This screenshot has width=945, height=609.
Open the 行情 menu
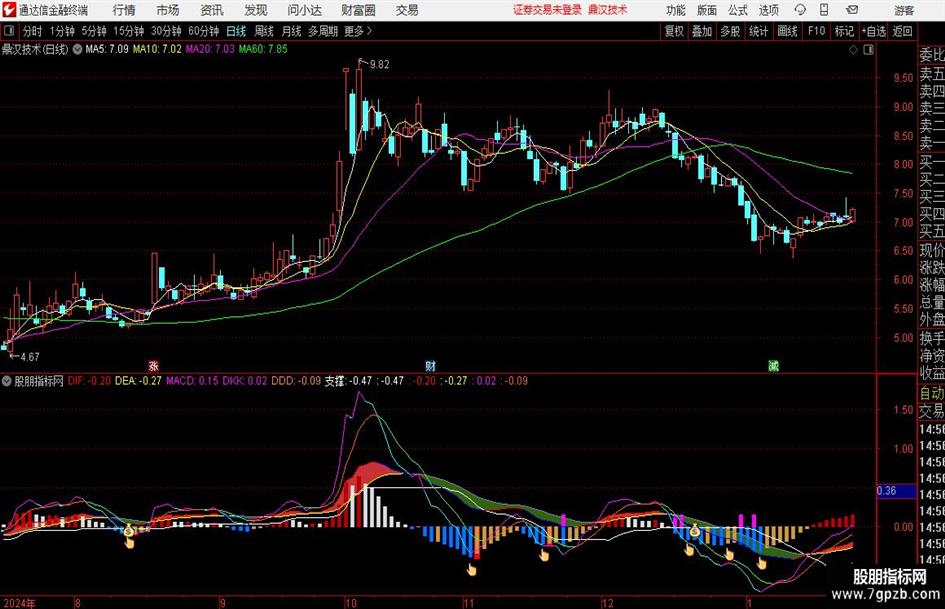click(124, 10)
